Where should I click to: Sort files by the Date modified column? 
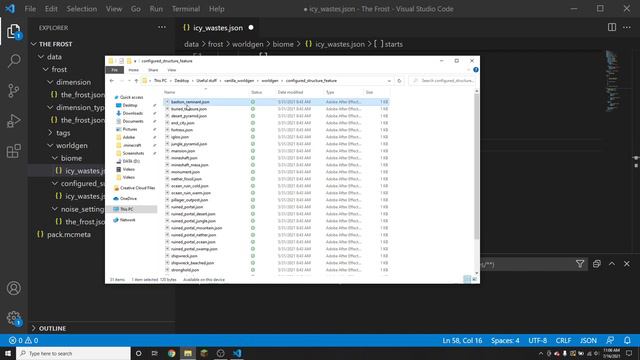(291, 92)
